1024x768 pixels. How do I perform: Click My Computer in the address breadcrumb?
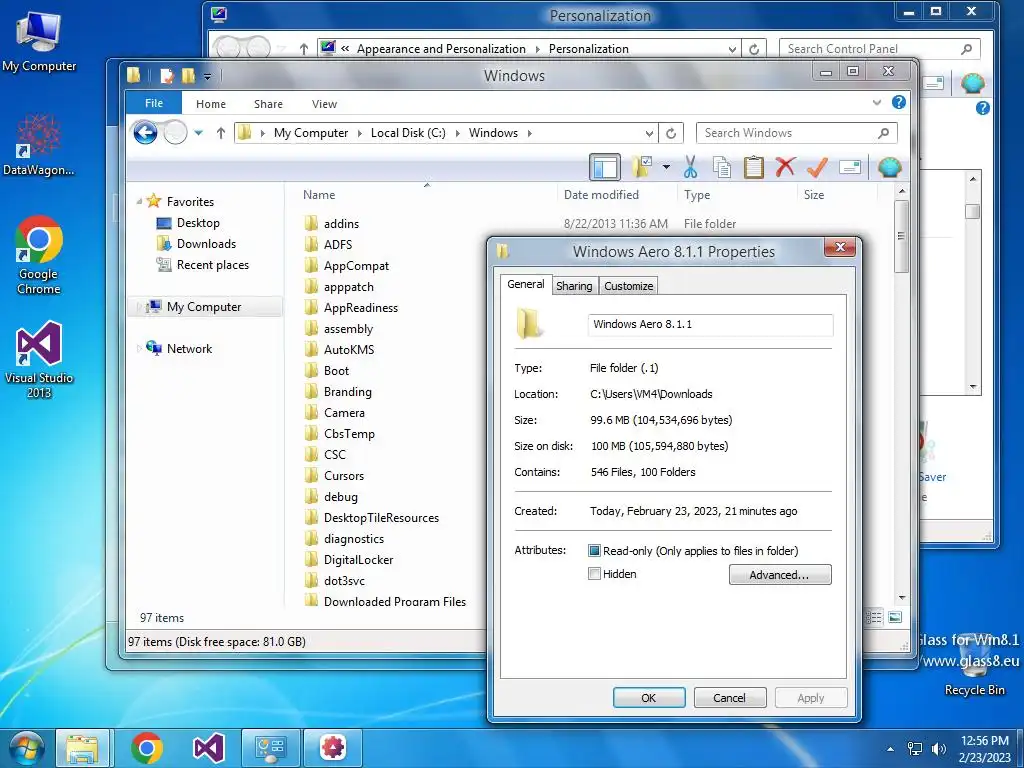tap(311, 133)
